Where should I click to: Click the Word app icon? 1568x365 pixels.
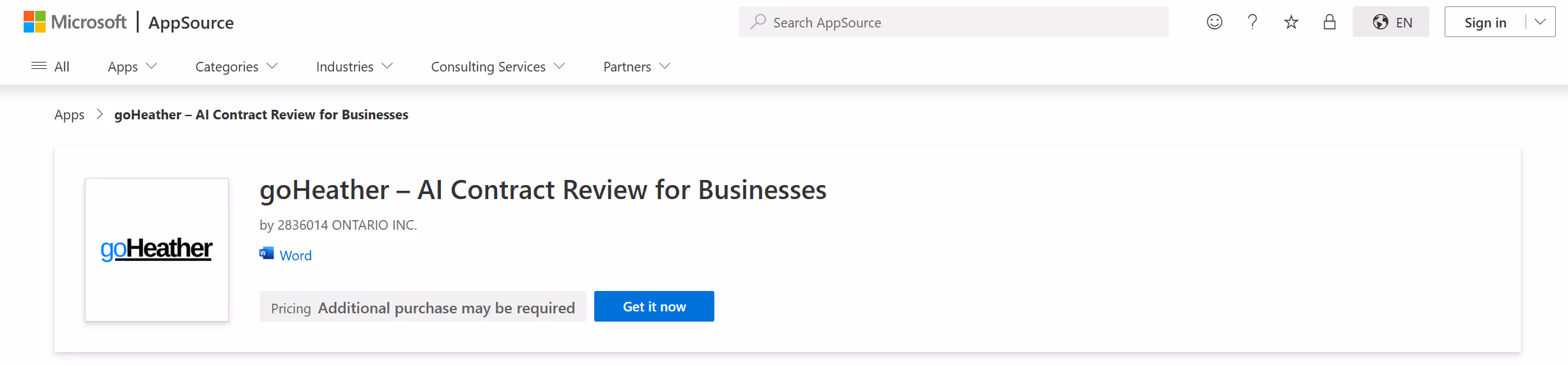(x=266, y=253)
